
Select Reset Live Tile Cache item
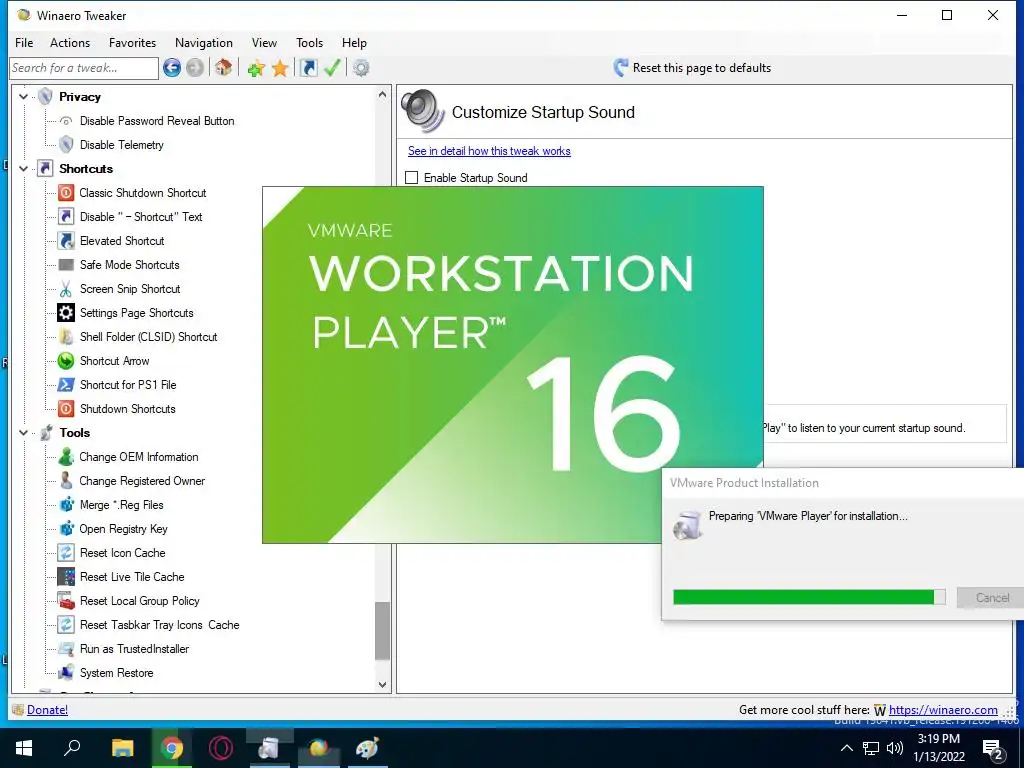[x=132, y=577]
